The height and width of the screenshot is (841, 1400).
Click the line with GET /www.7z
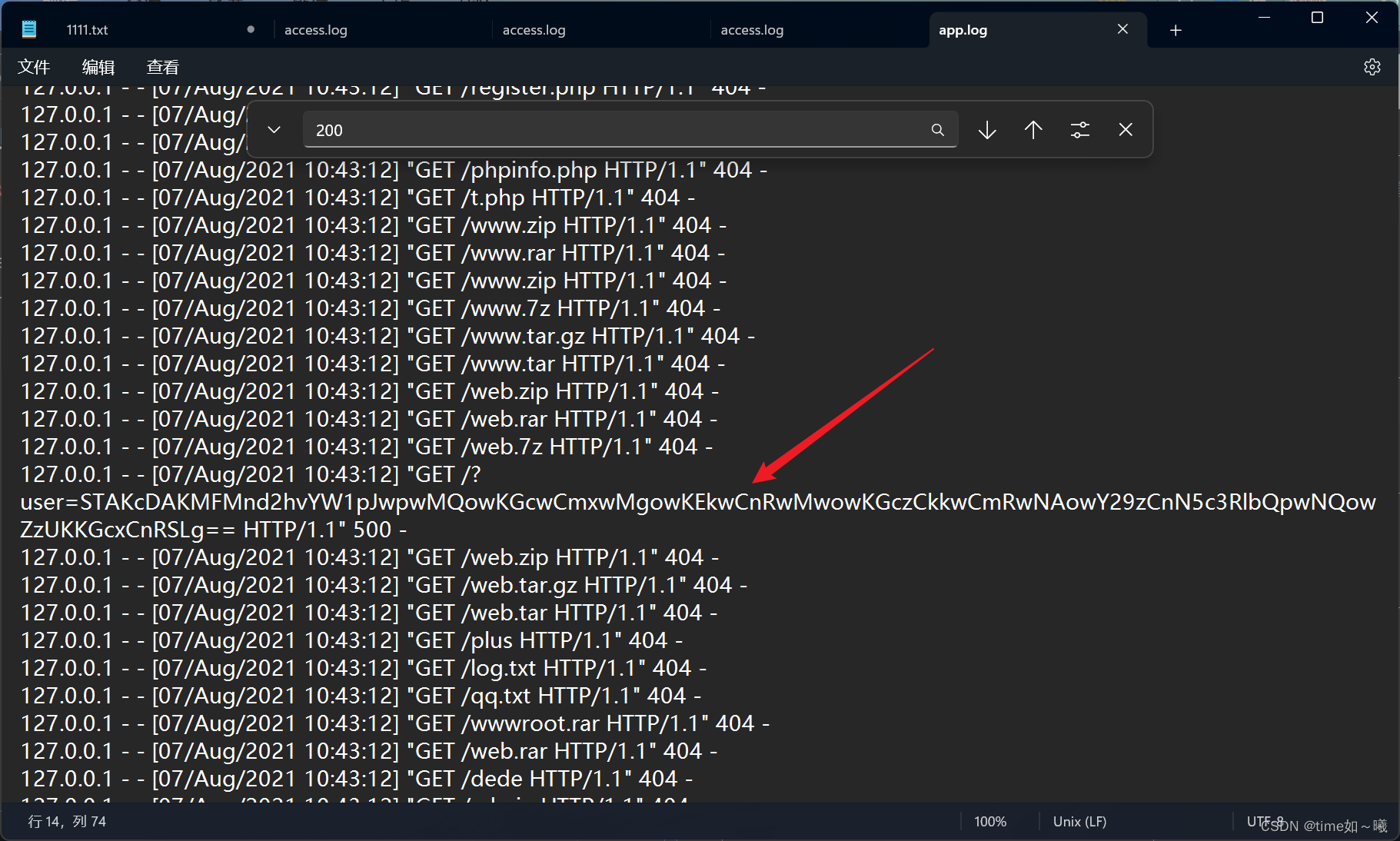[x=371, y=308]
